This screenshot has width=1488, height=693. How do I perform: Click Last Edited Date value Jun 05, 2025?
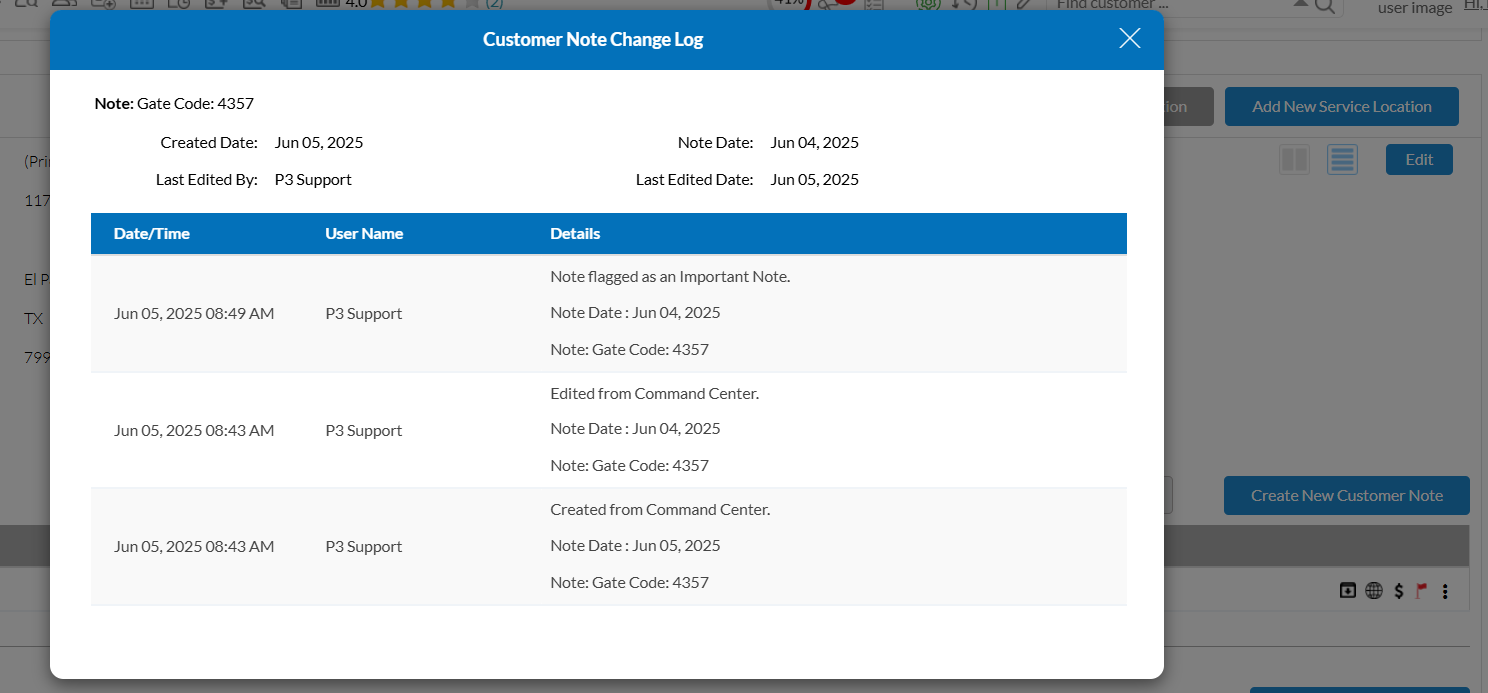point(814,180)
